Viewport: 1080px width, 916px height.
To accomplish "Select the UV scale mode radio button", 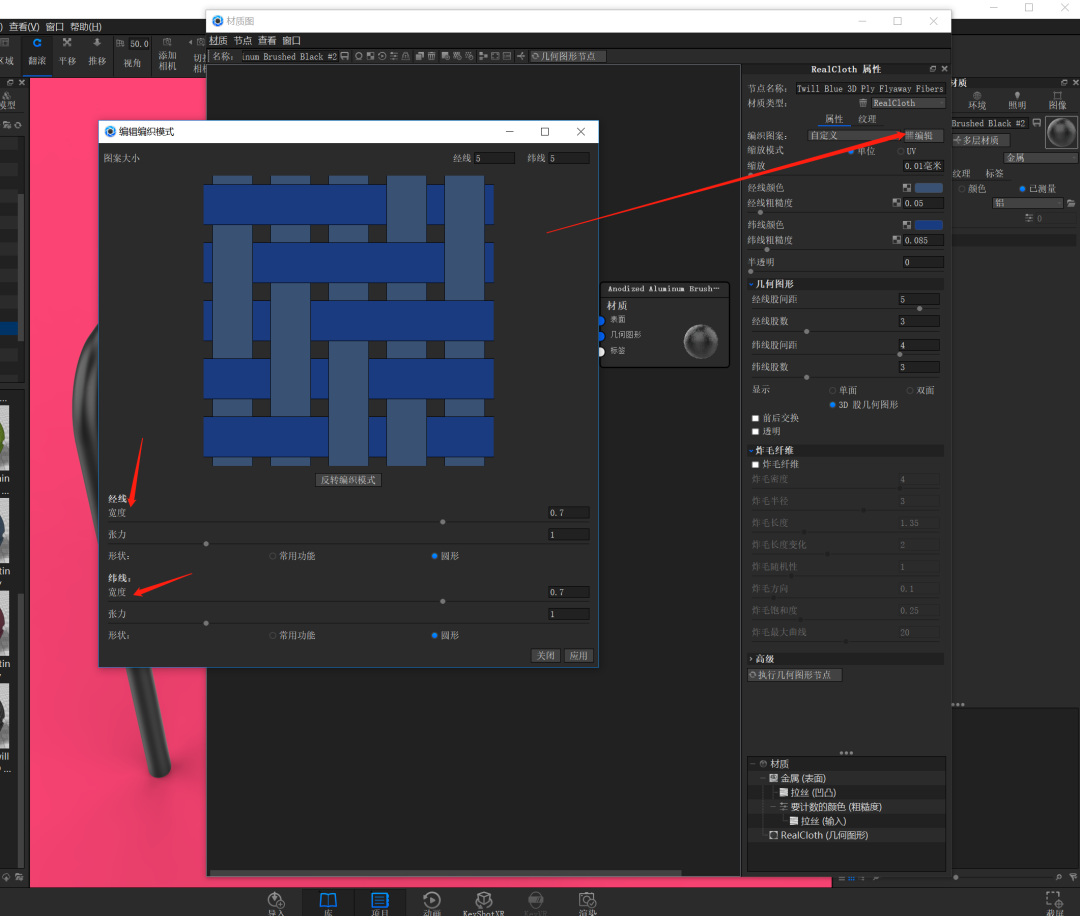I will pos(901,151).
